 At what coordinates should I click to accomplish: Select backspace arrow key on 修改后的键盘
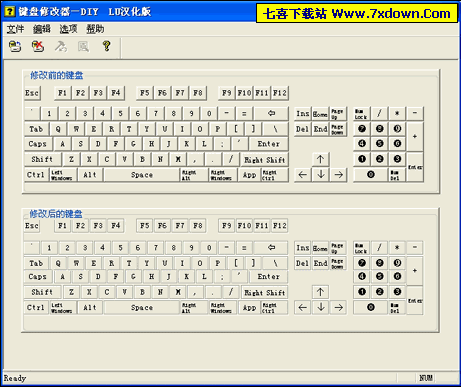click(x=271, y=247)
